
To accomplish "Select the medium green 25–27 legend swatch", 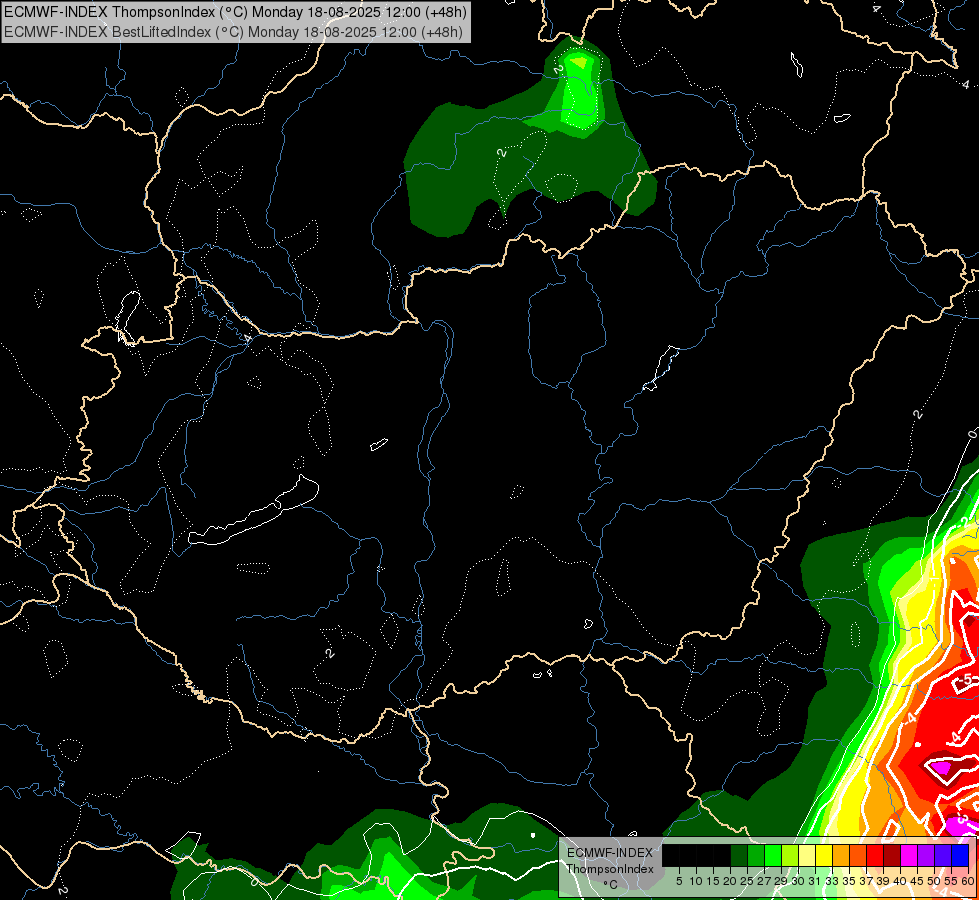I will point(756,855).
